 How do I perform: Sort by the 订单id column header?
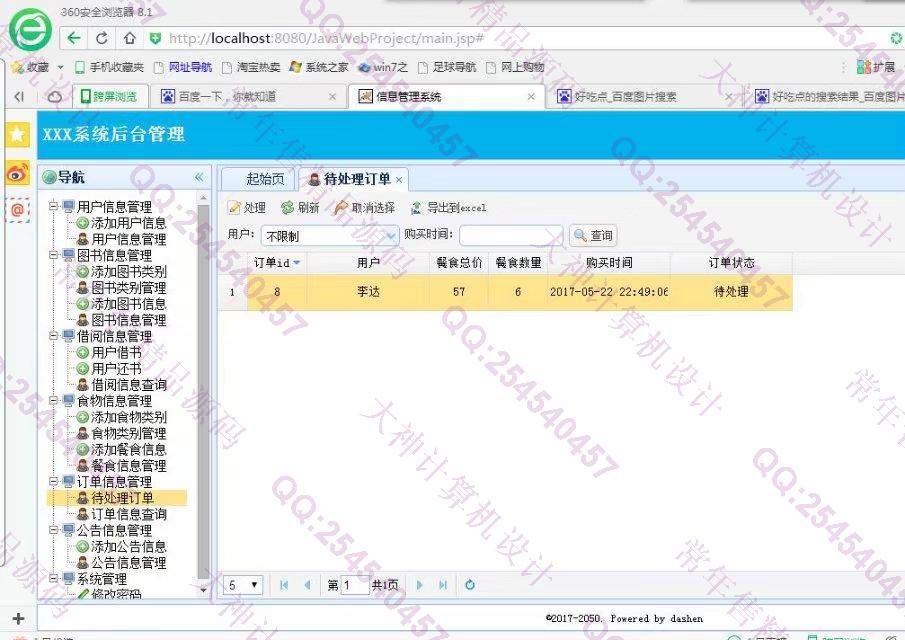pos(272,263)
